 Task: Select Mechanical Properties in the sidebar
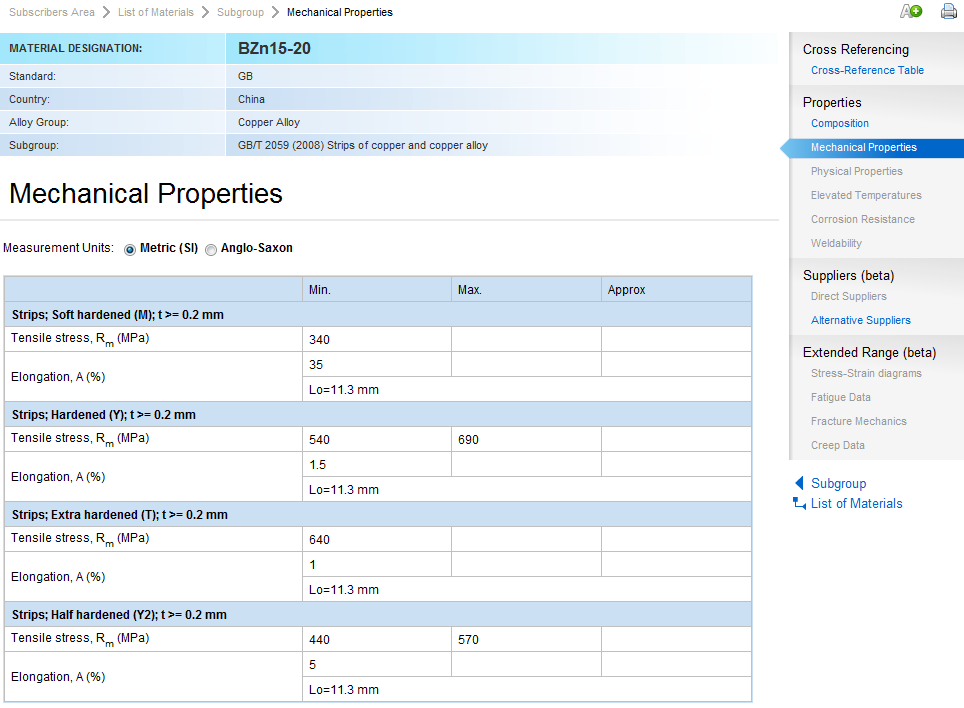pyautogui.click(x=863, y=147)
